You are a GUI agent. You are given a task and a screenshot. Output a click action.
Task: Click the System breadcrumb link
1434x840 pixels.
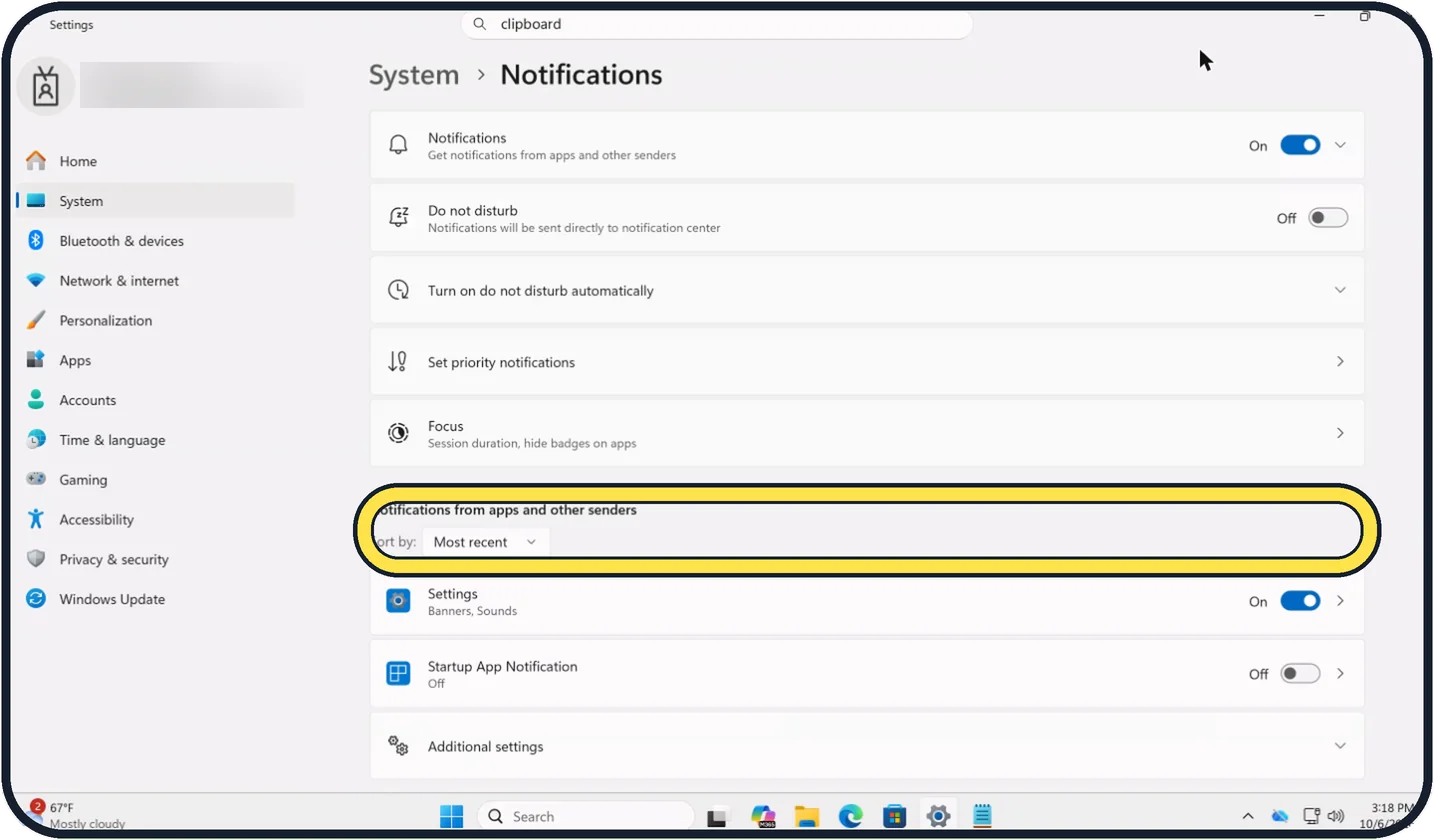pos(414,75)
